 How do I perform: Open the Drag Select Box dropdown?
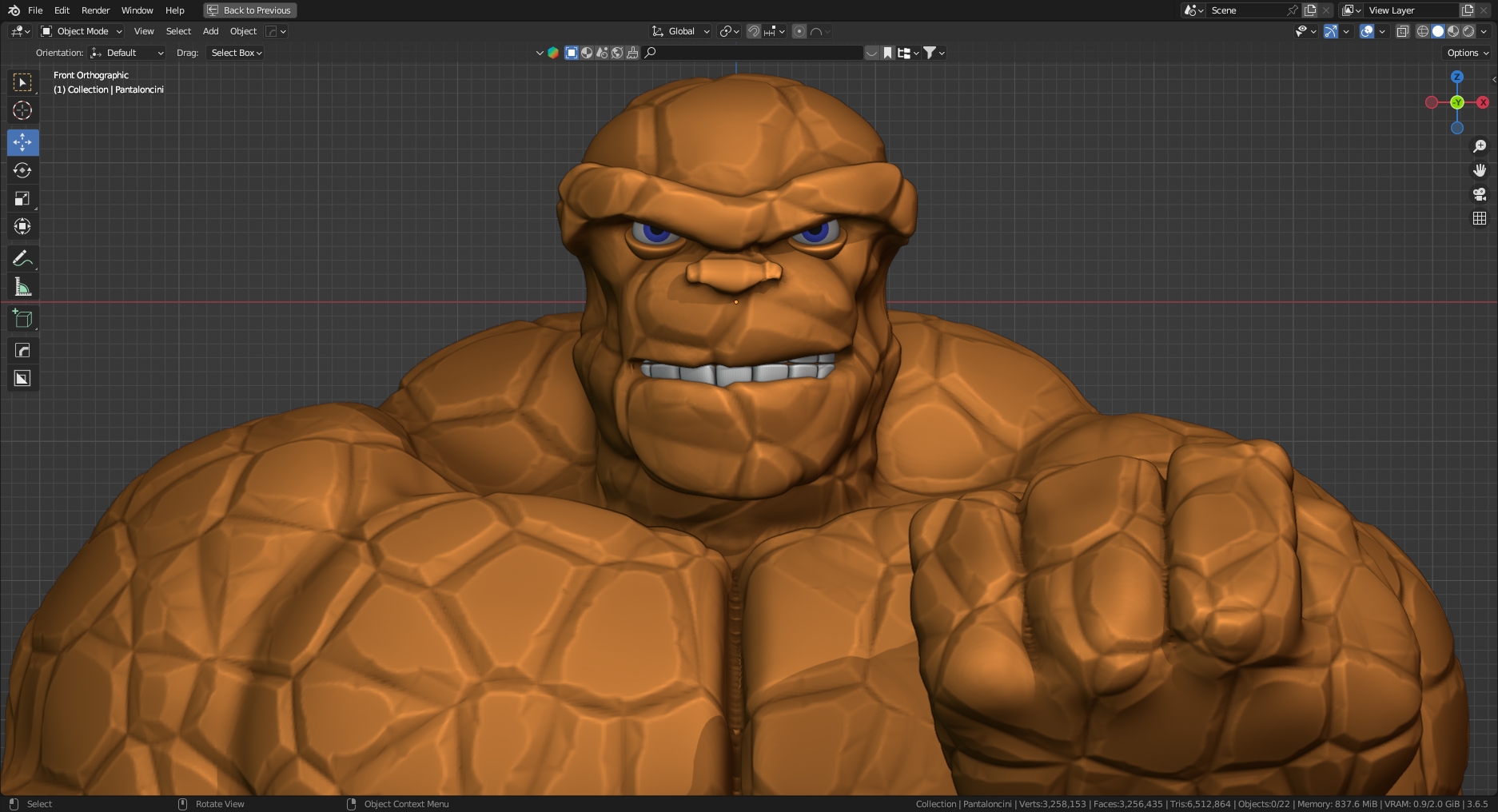[235, 53]
